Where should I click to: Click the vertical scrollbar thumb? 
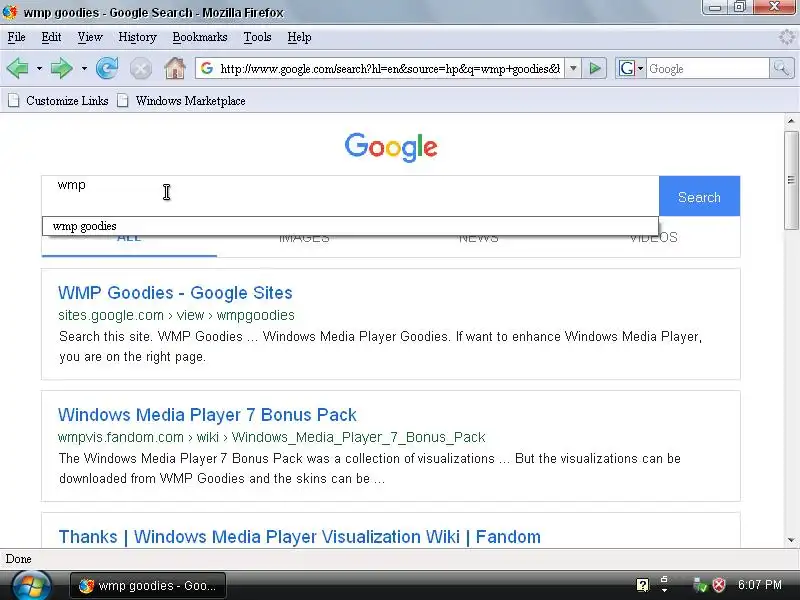coord(791,180)
